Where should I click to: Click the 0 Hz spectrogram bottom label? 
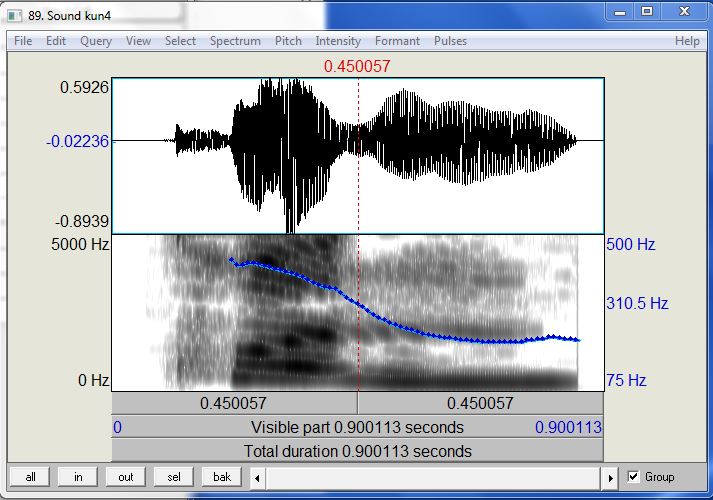click(93, 380)
